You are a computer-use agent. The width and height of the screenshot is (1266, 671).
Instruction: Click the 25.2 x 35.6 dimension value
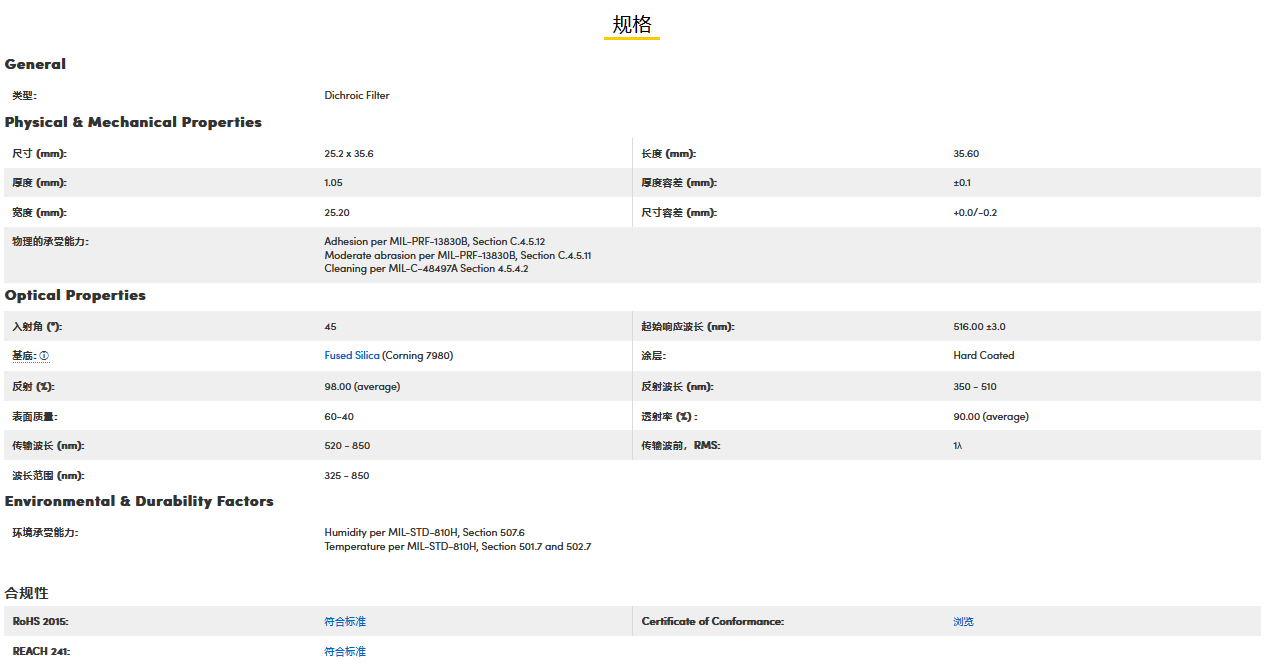[348, 154]
